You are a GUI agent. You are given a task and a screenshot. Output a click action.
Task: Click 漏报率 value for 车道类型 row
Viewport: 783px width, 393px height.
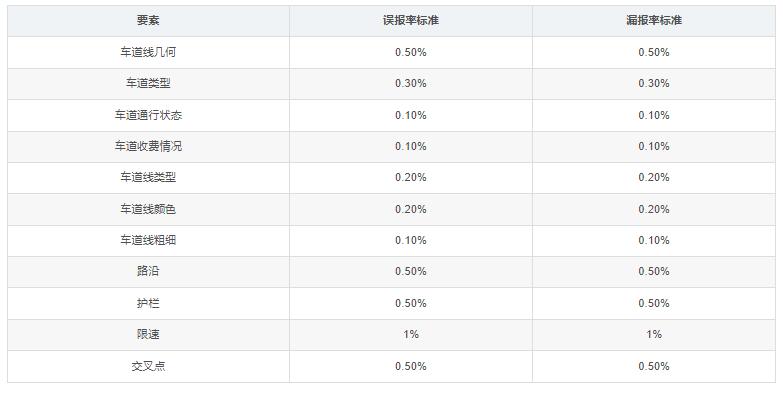pyautogui.click(x=654, y=83)
